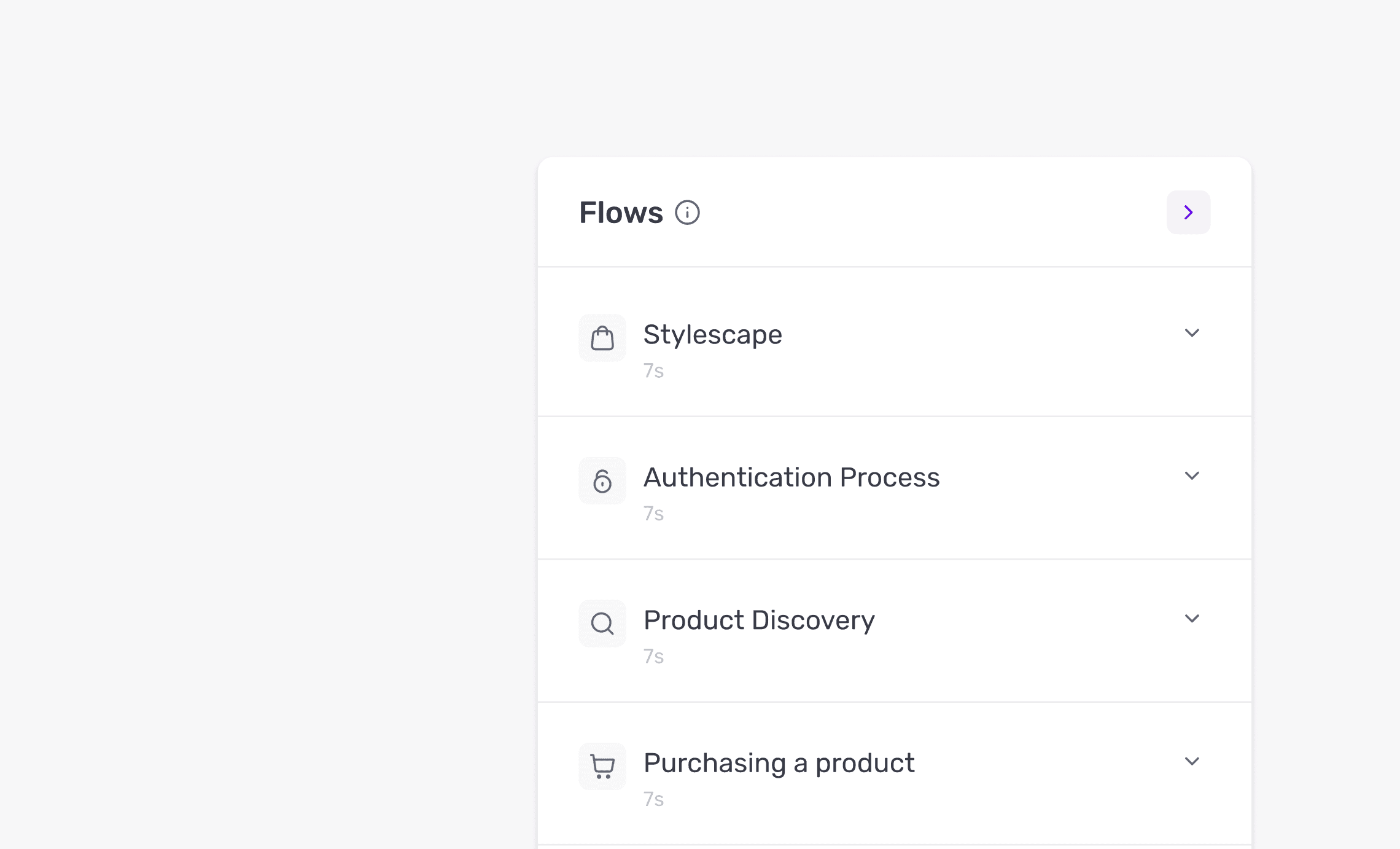The image size is (1400, 849).
Task: Expand the Purchasing a product chevron
Action: click(x=1192, y=762)
